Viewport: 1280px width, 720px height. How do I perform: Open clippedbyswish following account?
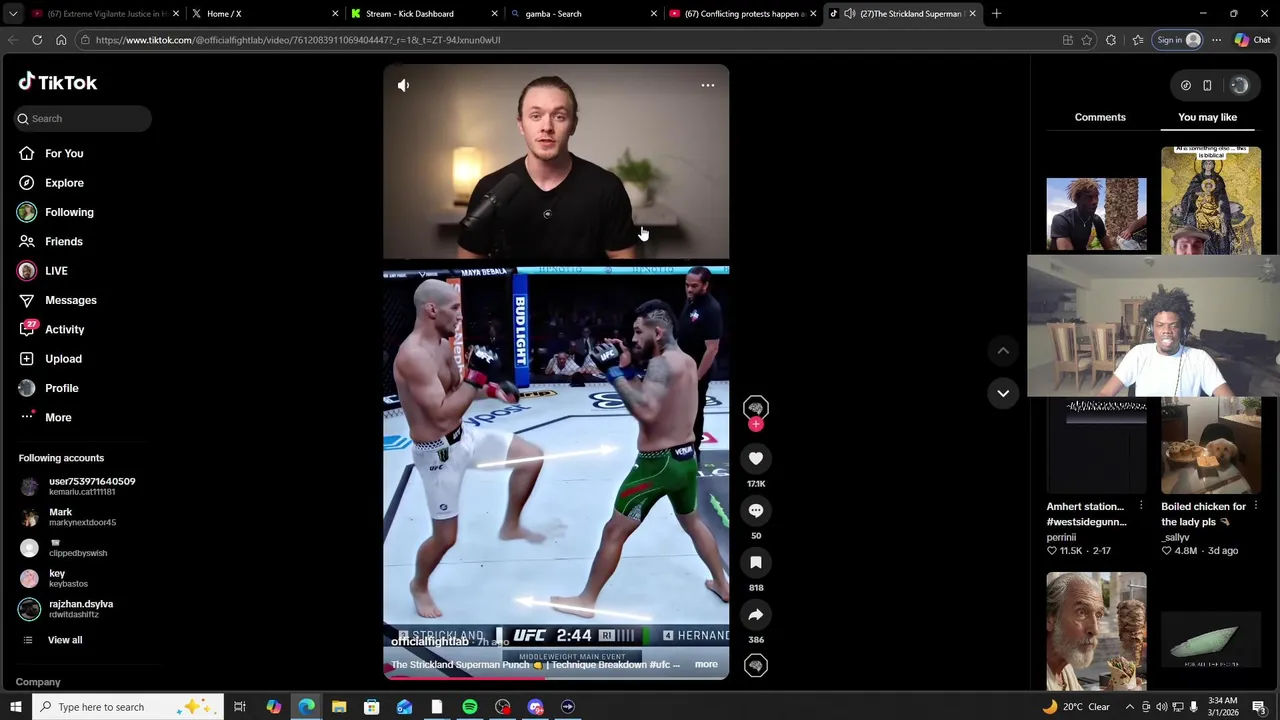[63, 548]
